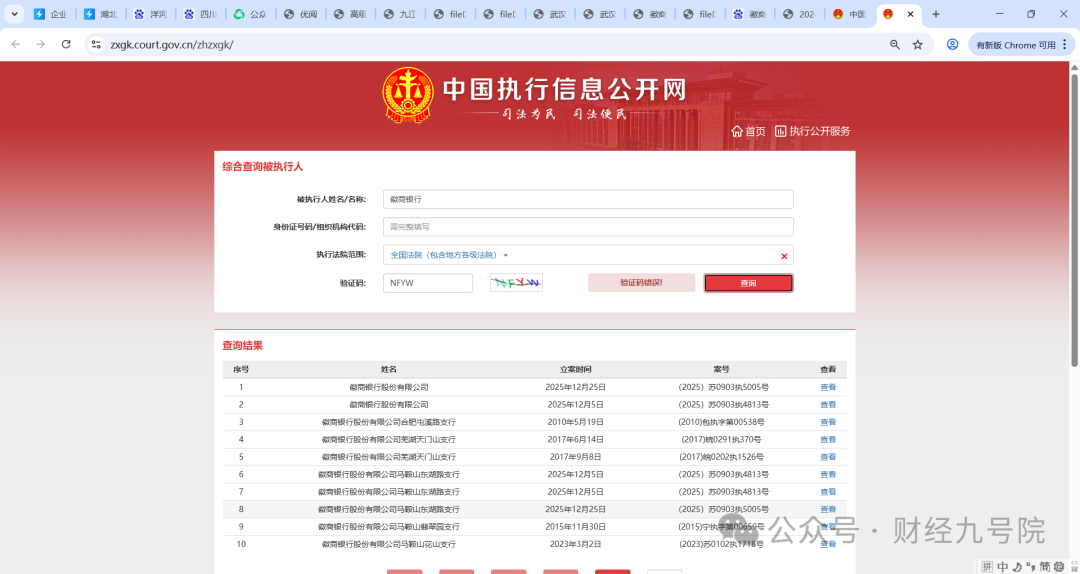
Task: Go to 首页 home link
Action: tap(748, 131)
